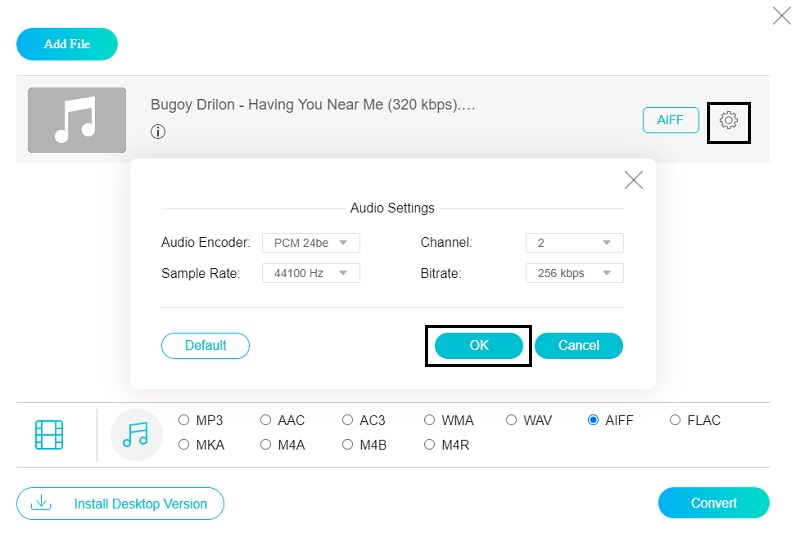The width and height of the screenshot is (800, 542).
Task: Switch to video format film icon
Action: pyautogui.click(x=49, y=434)
